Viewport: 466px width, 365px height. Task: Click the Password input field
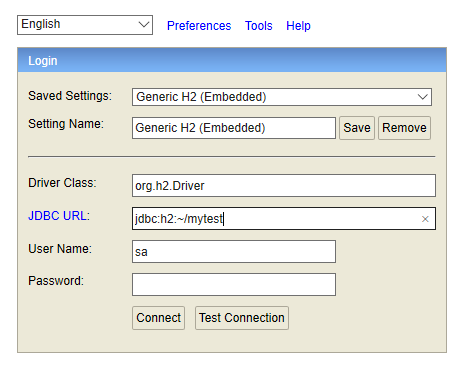(234, 284)
